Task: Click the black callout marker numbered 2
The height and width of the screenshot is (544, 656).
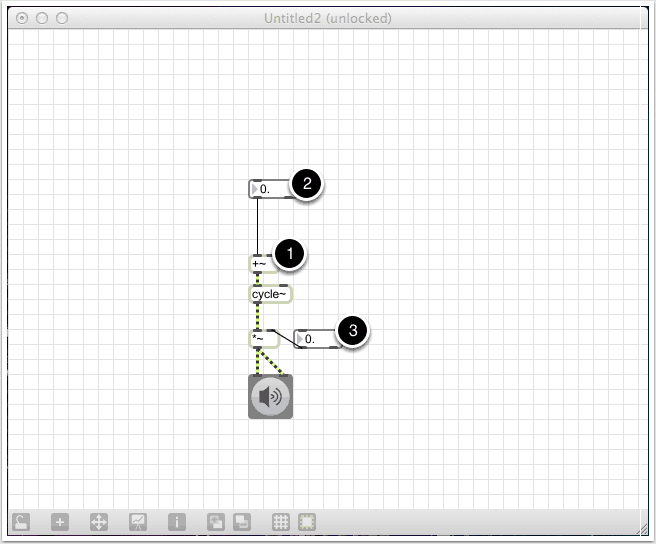Action: point(306,184)
